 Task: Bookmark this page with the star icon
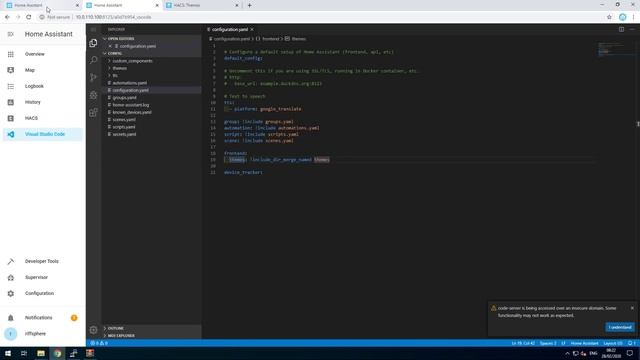click(x=609, y=17)
